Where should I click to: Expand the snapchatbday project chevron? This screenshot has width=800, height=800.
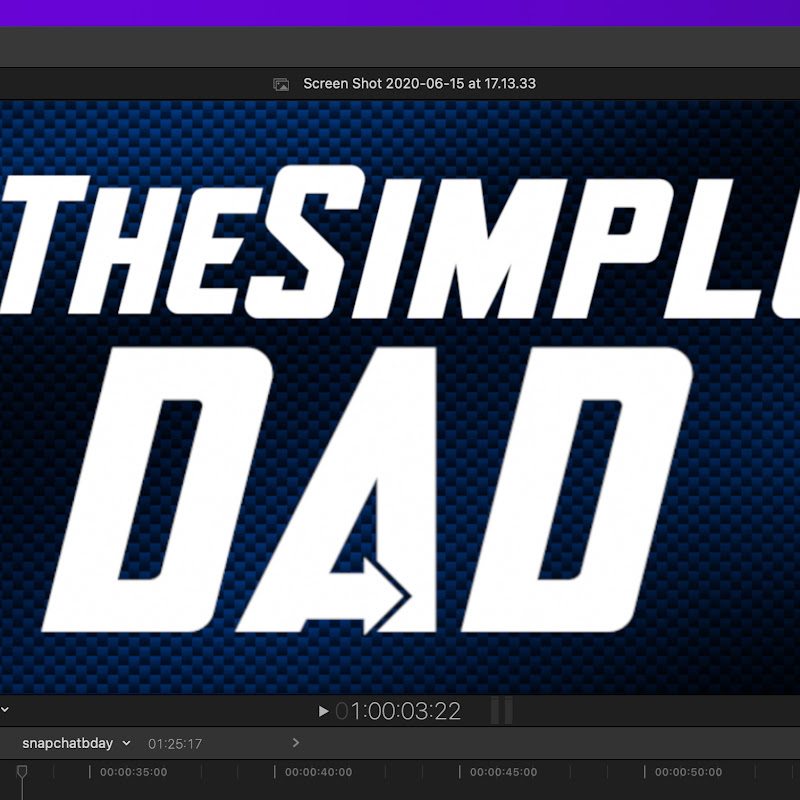126,744
